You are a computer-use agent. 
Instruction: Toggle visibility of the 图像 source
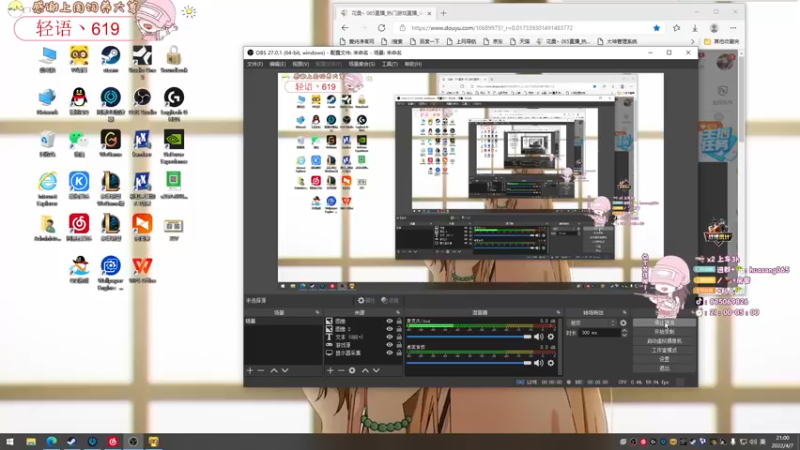(x=390, y=321)
